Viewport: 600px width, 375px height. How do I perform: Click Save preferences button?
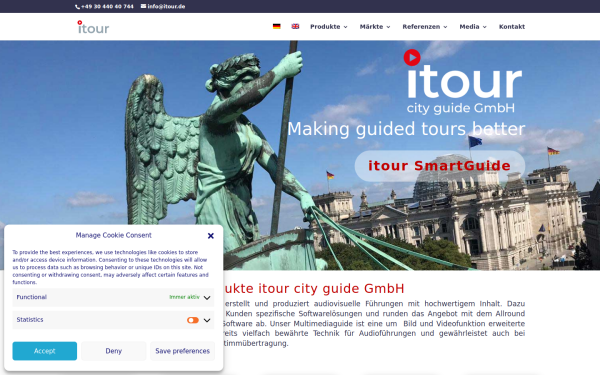coord(183,351)
